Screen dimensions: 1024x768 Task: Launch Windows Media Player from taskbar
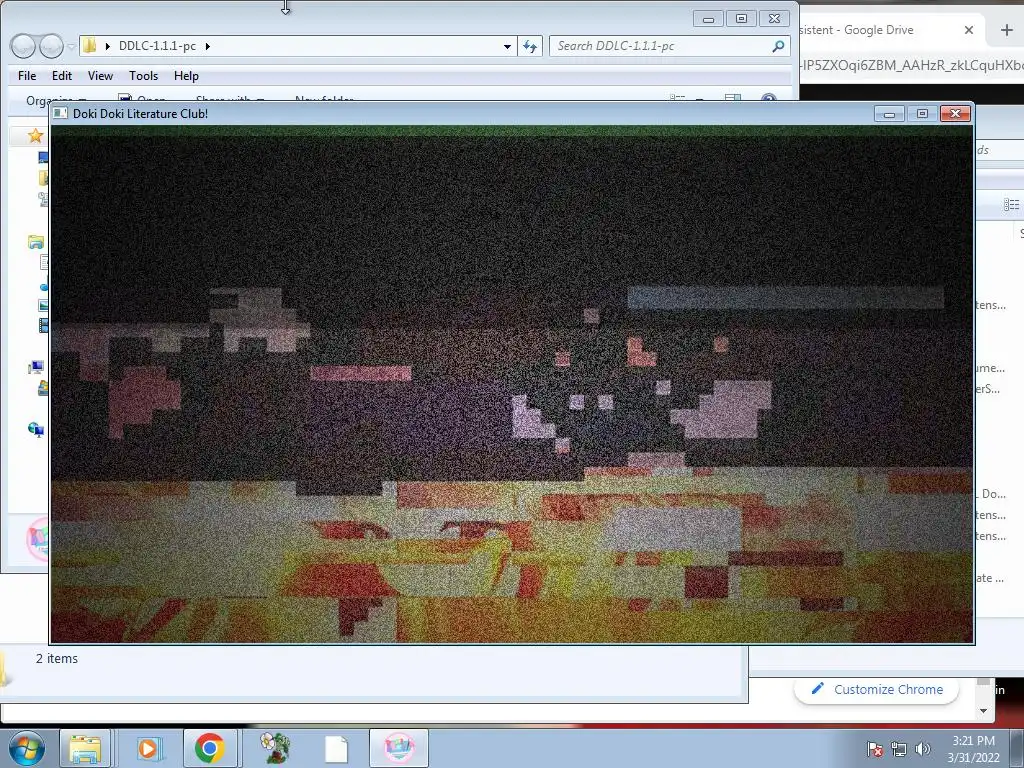point(148,748)
